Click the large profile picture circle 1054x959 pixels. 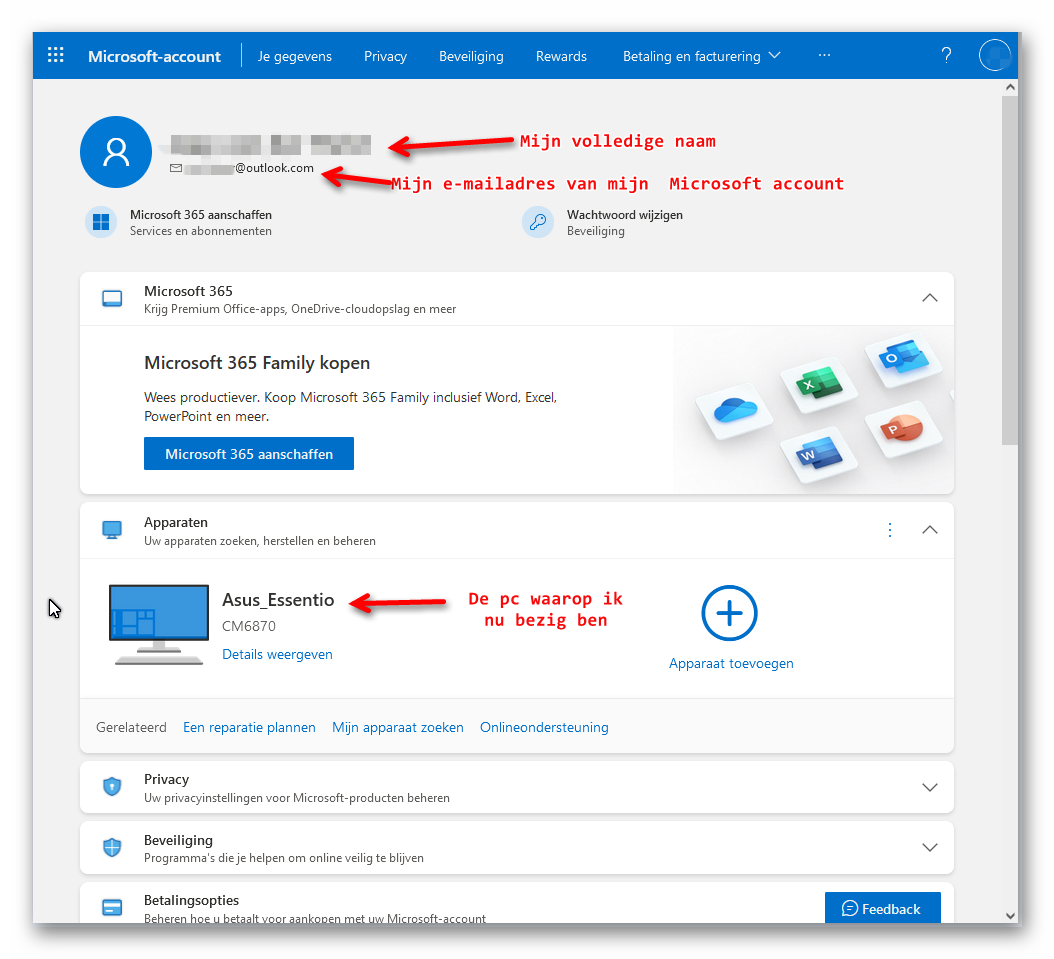coord(116,152)
